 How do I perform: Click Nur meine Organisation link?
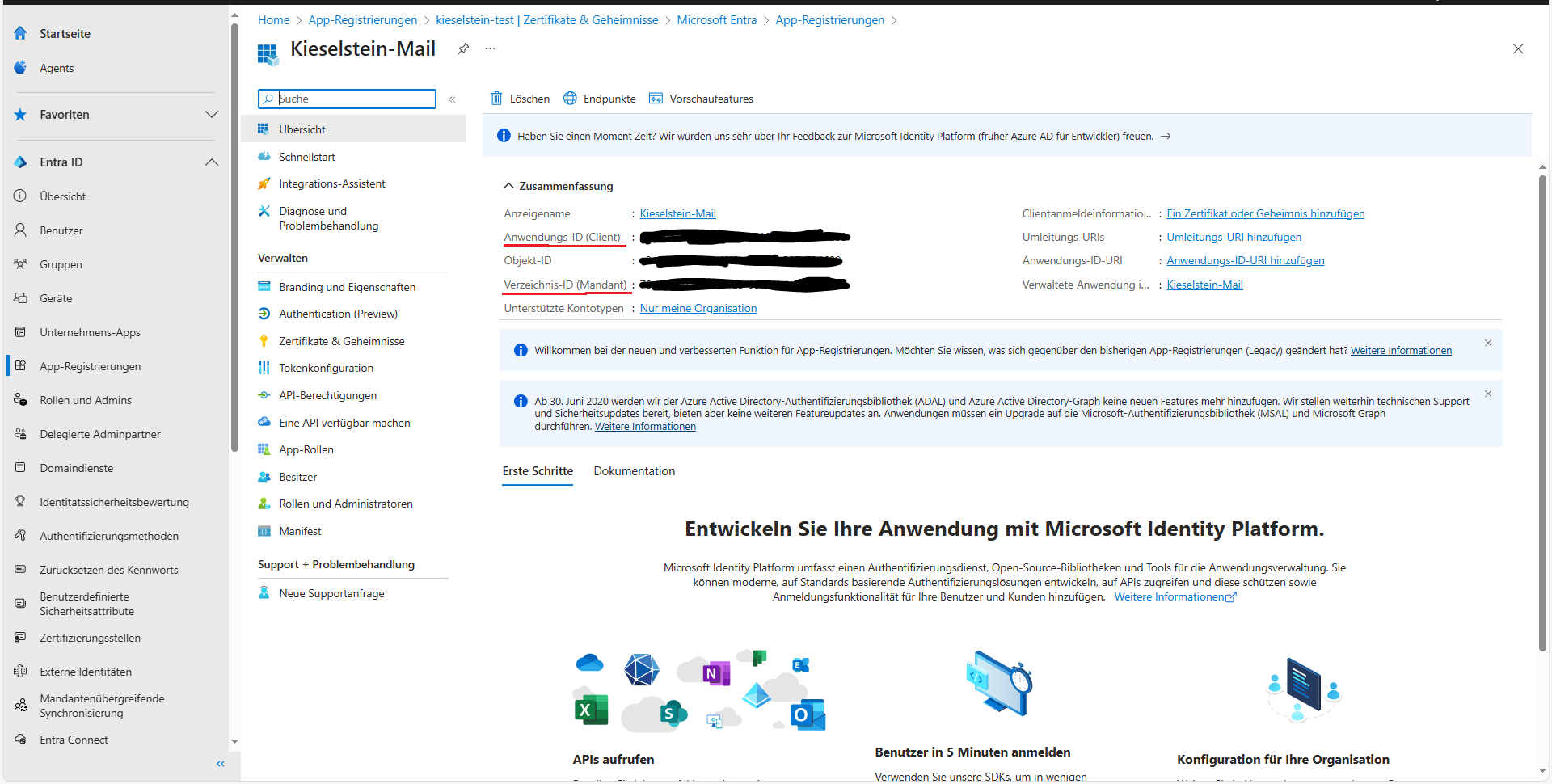pos(698,308)
